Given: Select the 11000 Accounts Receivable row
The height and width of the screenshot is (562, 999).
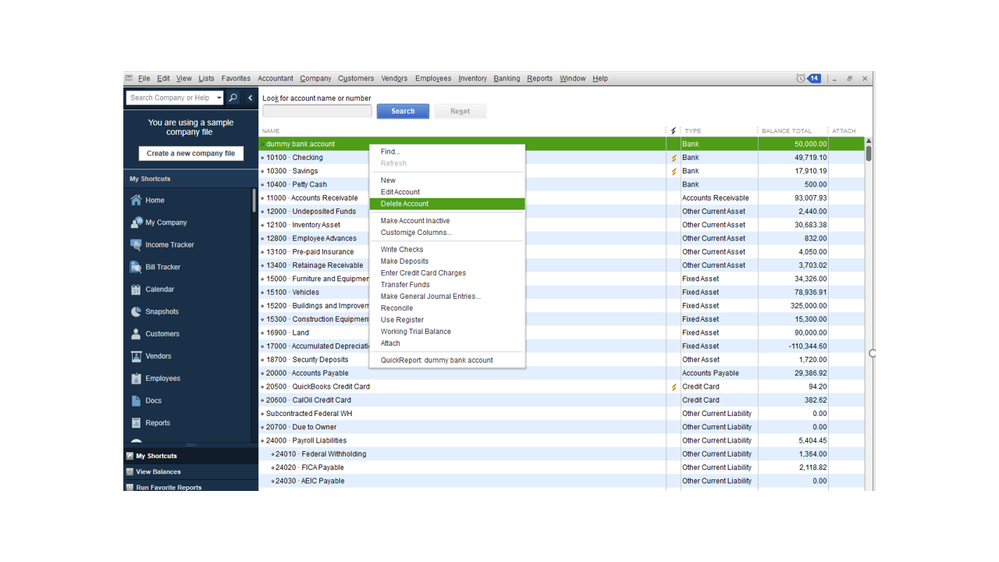Looking at the screenshot, I should (561, 198).
